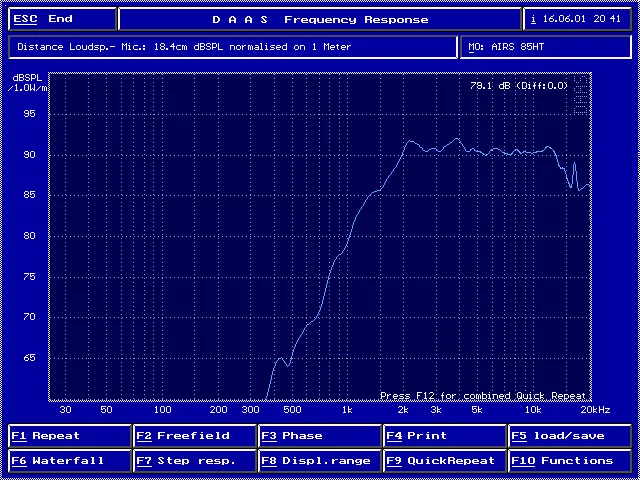
Task: Click the 85 dB axis label
Action: coord(29,195)
